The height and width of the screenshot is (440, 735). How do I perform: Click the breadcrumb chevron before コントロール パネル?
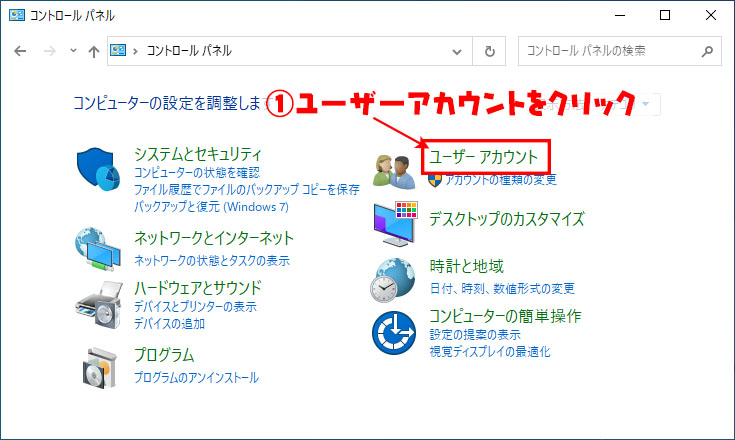(135, 51)
